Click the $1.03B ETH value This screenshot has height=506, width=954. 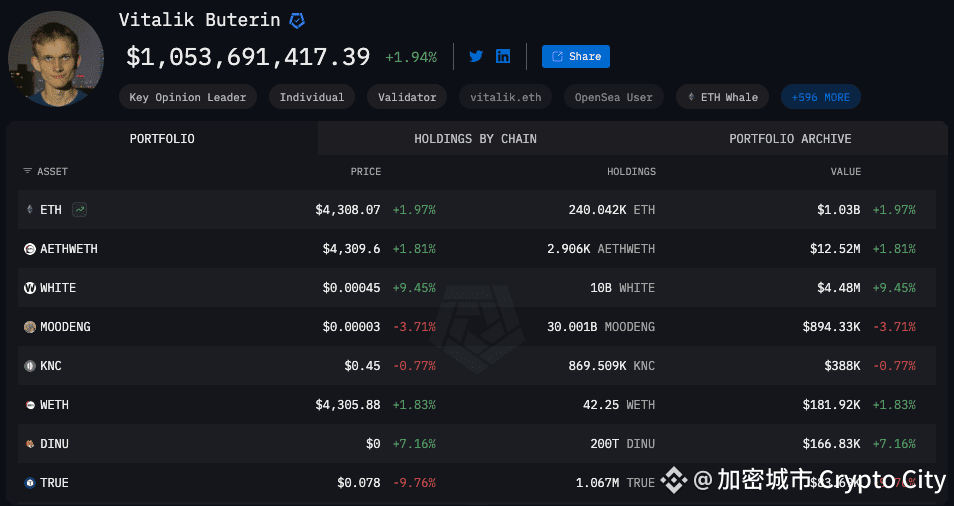(x=838, y=210)
